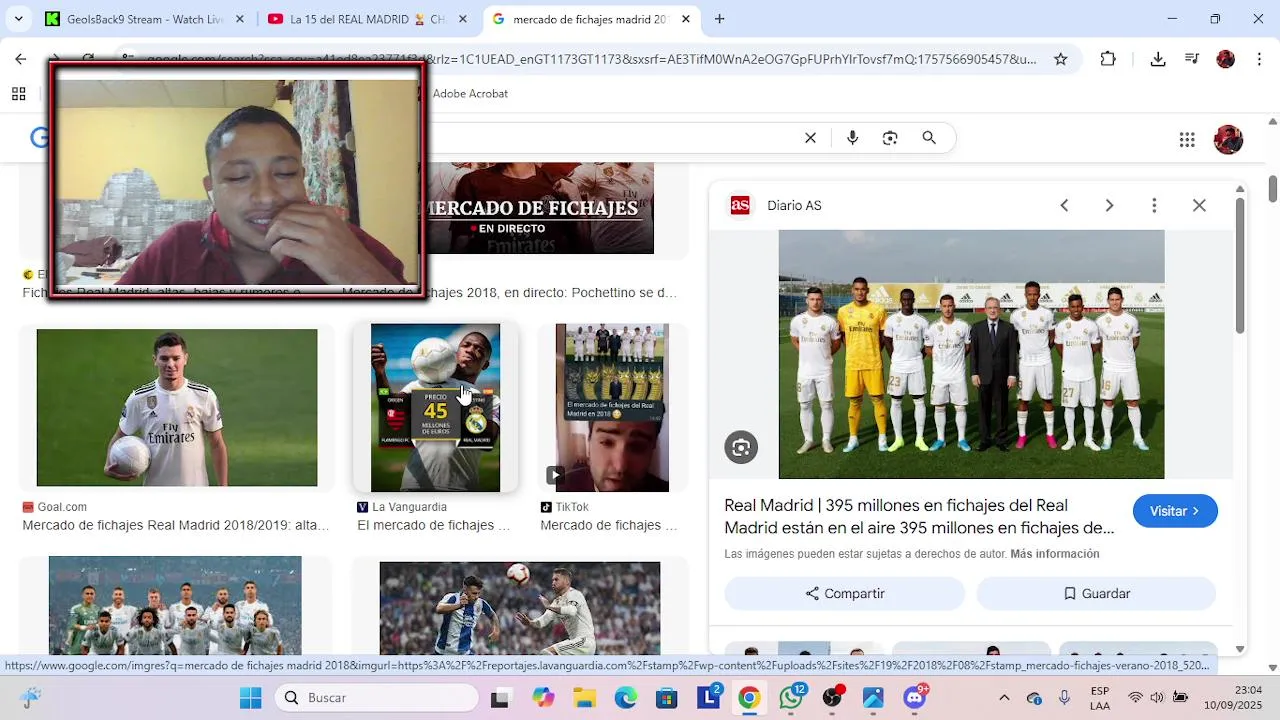Open Real Madrid 395 millones article title

(x=919, y=516)
